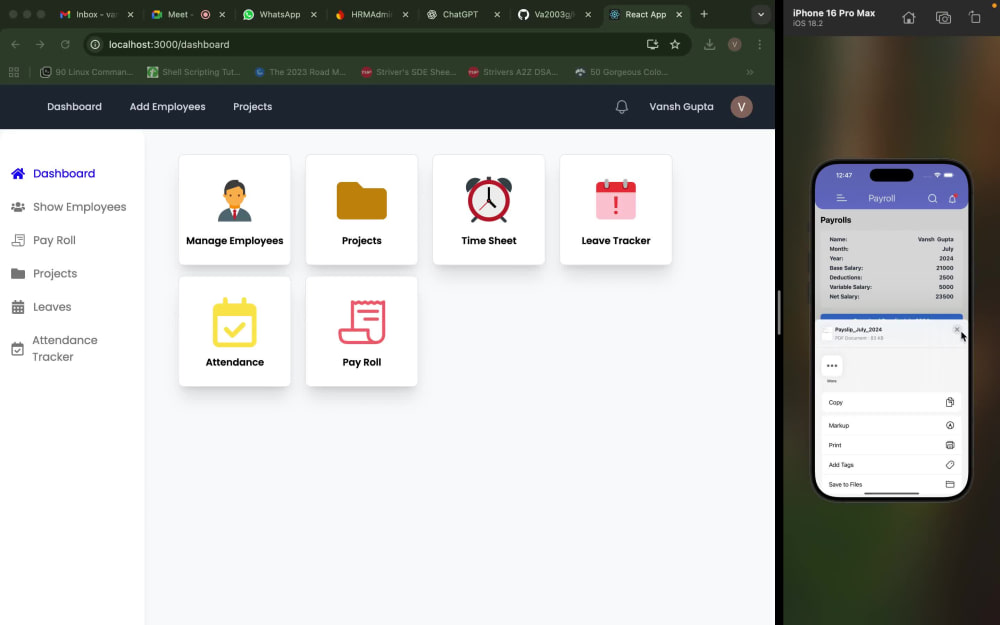
Task: Click the Vansh Gupta name in header
Action: [681, 107]
